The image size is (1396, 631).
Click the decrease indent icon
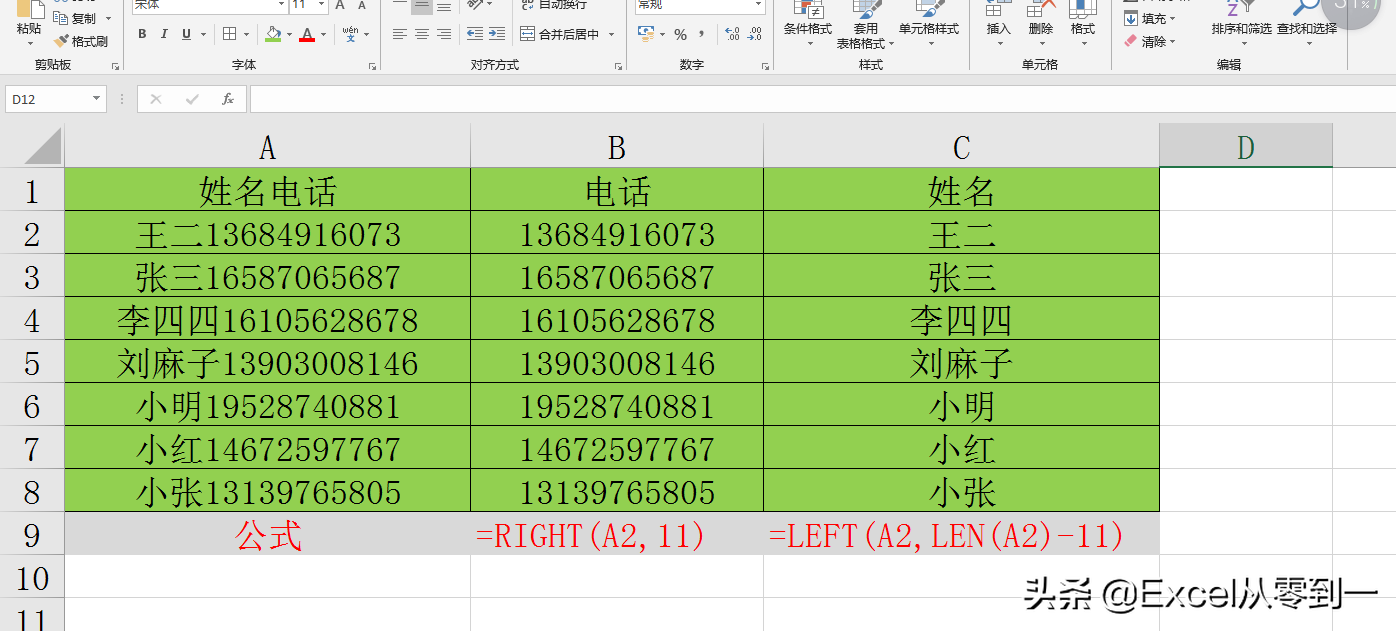point(474,34)
